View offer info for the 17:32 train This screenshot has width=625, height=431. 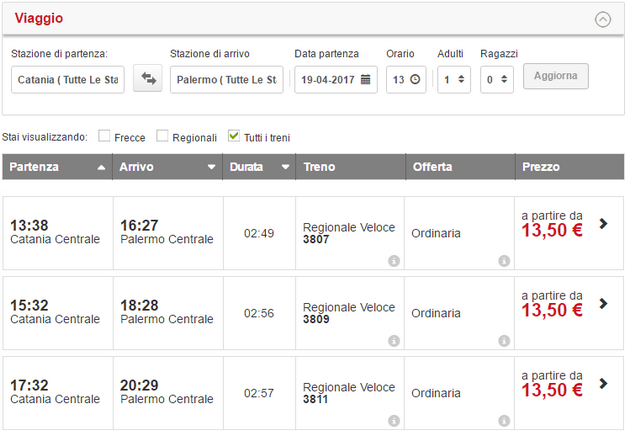tap(503, 419)
